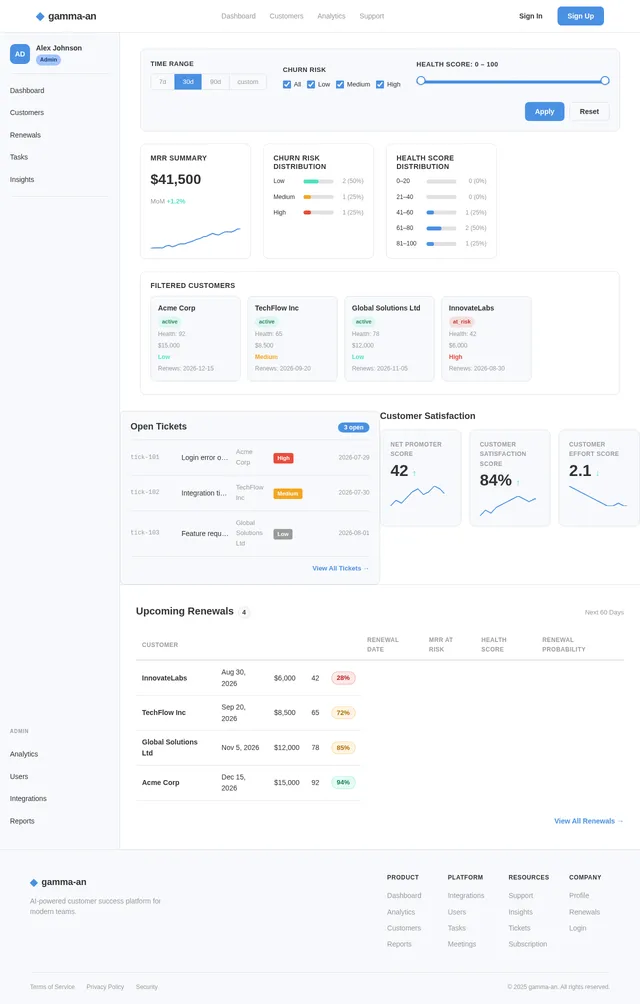The height and width of the screenshot is (1004, 640).
Task: Click the Reset filters button
Action: 589,111
